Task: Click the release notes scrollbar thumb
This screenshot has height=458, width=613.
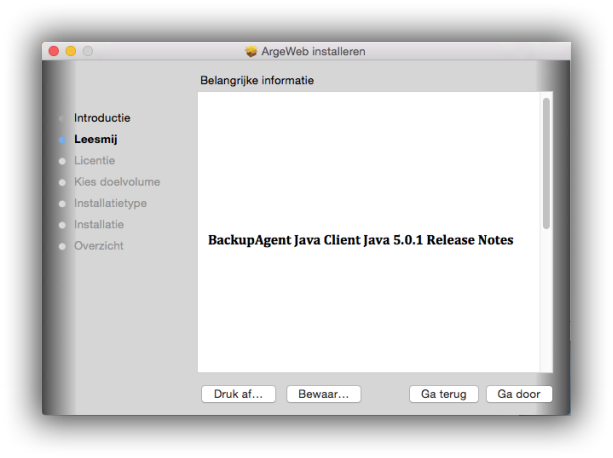Action: [547, 163]
